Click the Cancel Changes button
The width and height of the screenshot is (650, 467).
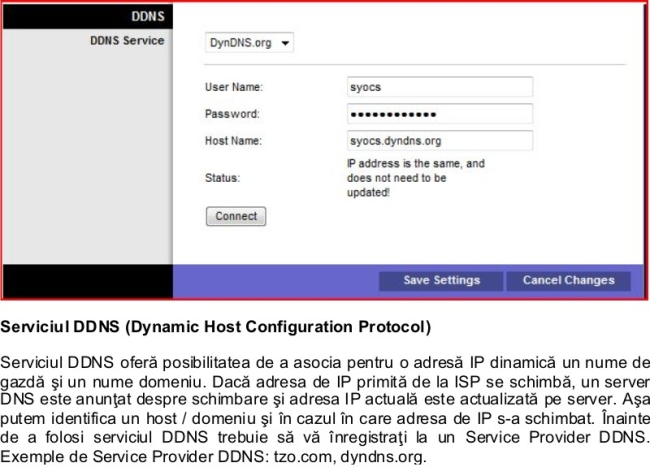(x=569, y=281)
